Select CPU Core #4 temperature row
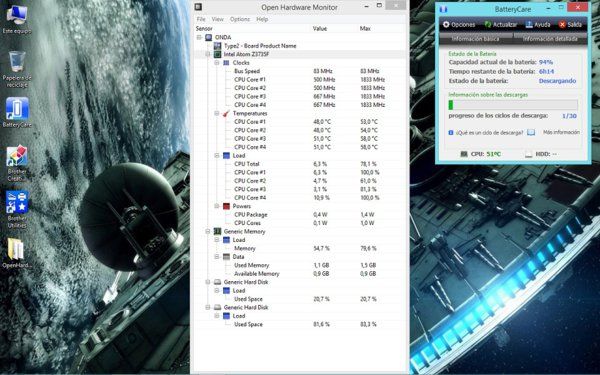Image resolution: width=600 pixels, height=375 pixels. click(300, 147)
